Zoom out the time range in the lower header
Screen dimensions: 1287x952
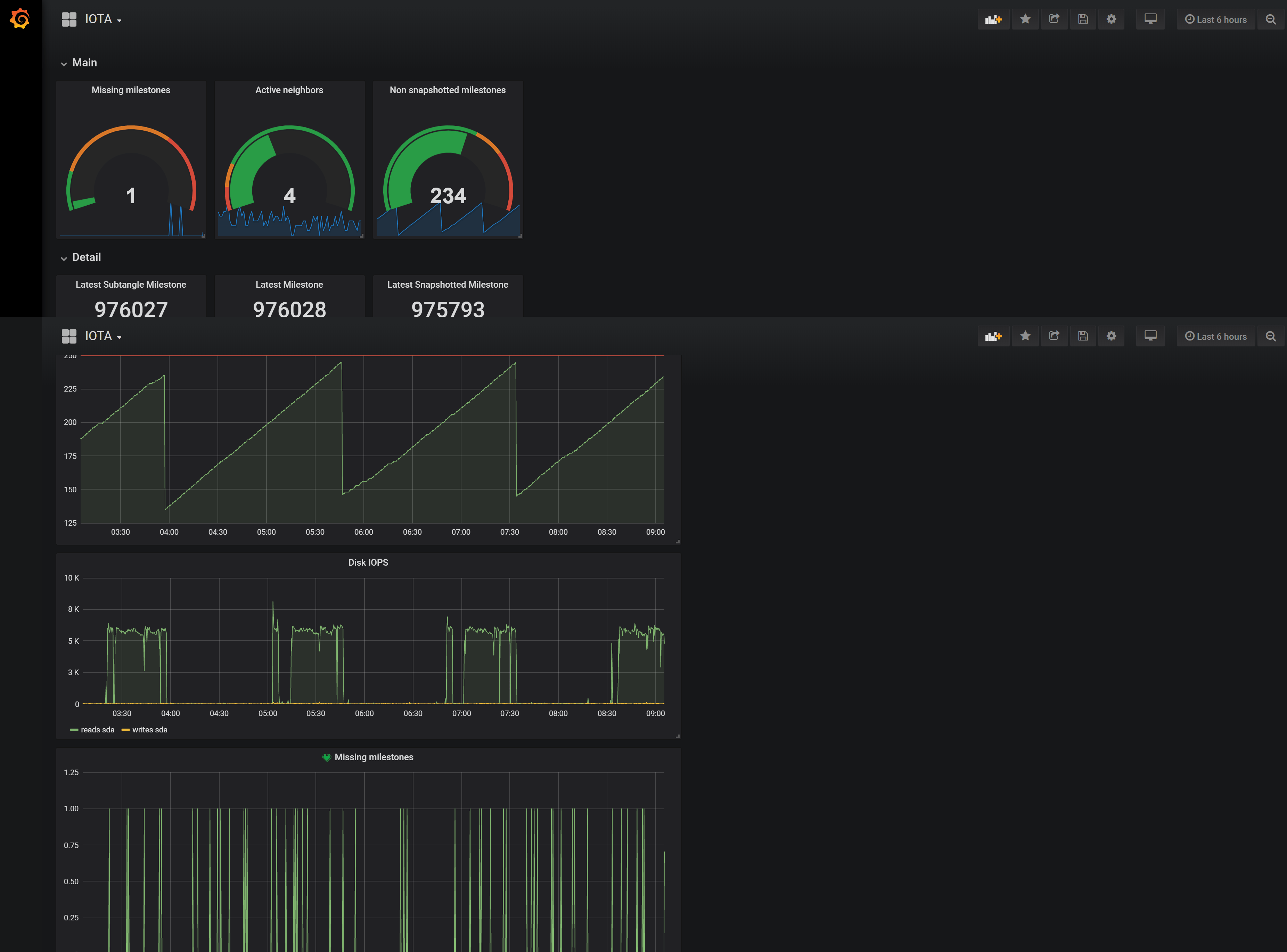[1271, 336]
